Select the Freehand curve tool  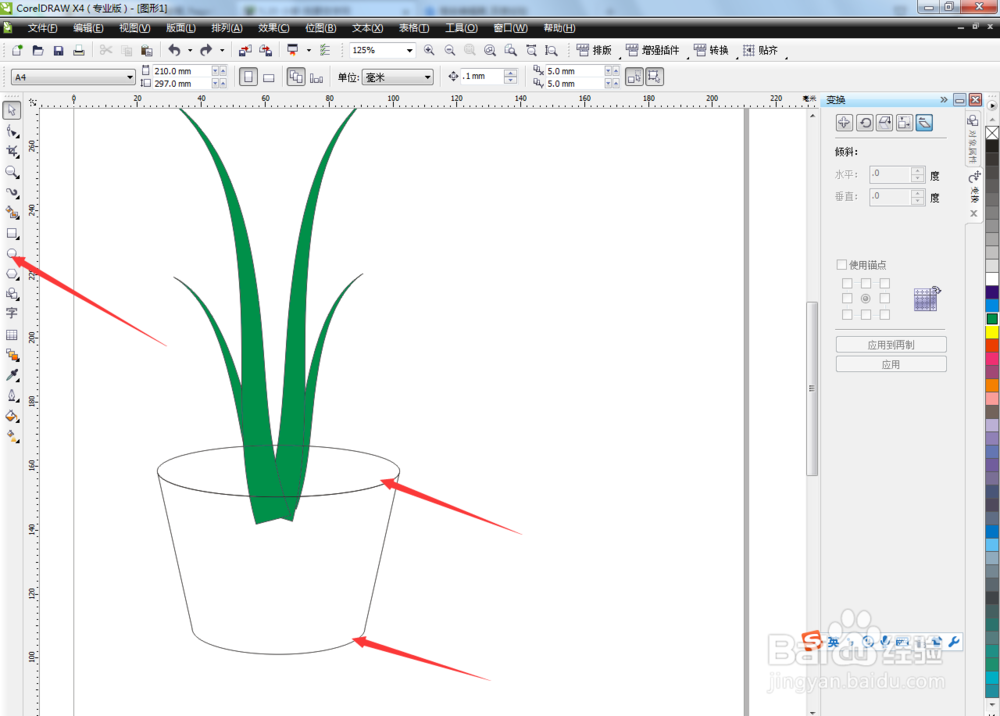point(11,193)
